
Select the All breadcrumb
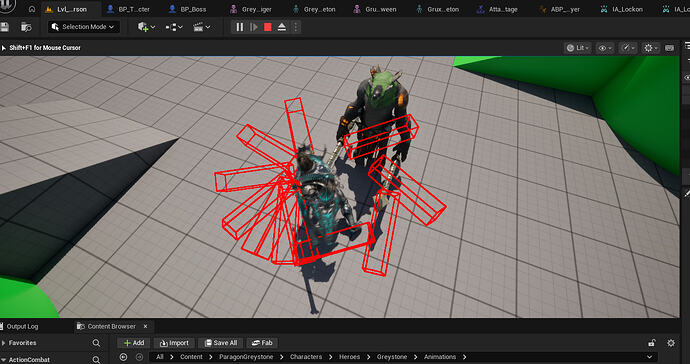coord(160,357)
